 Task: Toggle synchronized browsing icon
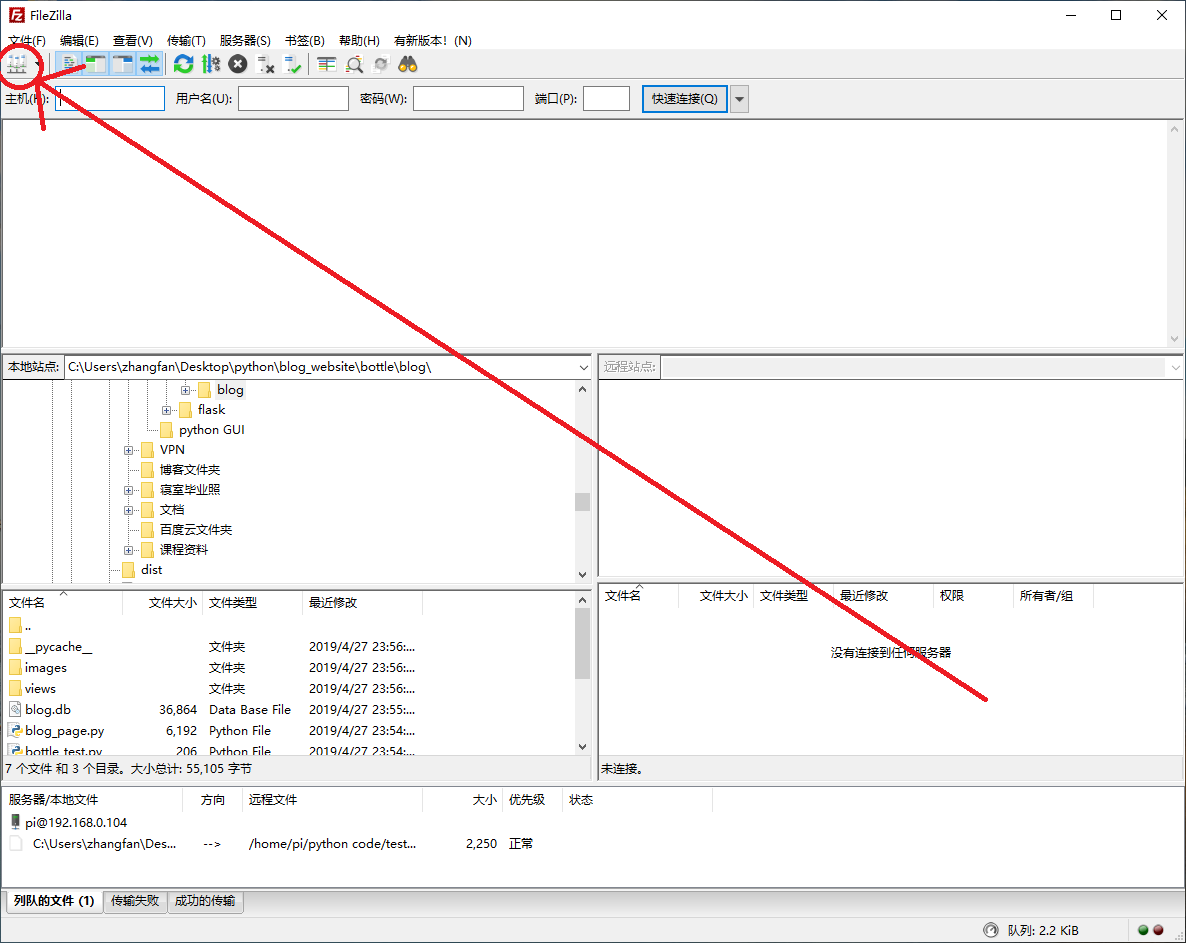click(381, 65)
